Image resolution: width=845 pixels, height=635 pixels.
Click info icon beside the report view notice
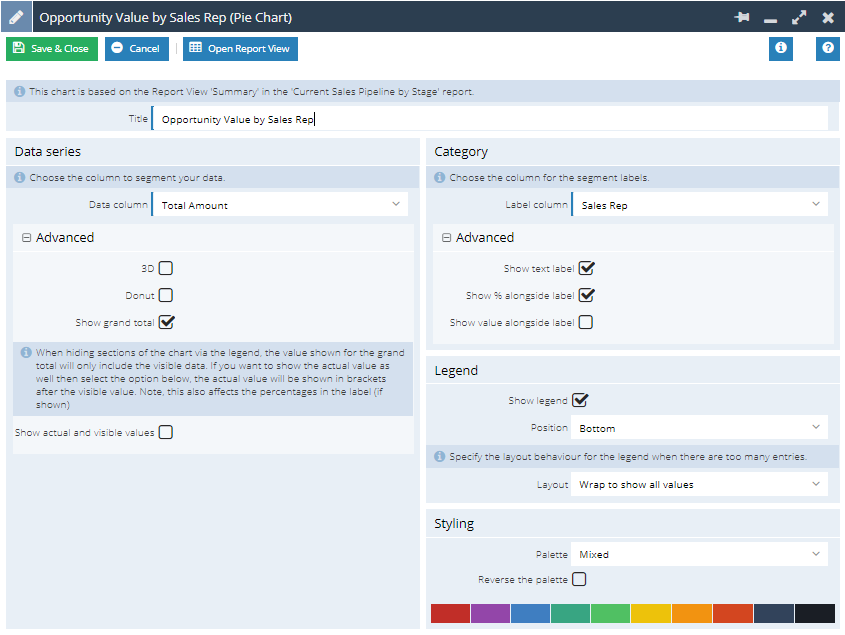(x=19, y=92)
